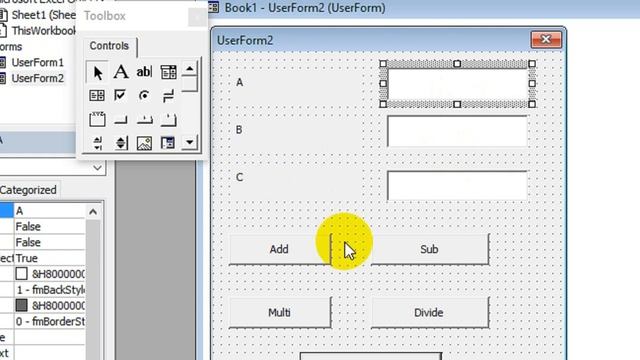The height and width of the screenshot is (360, 640).
Task: Select the ListBox control in Toolbox
Action: click(97, 96)
